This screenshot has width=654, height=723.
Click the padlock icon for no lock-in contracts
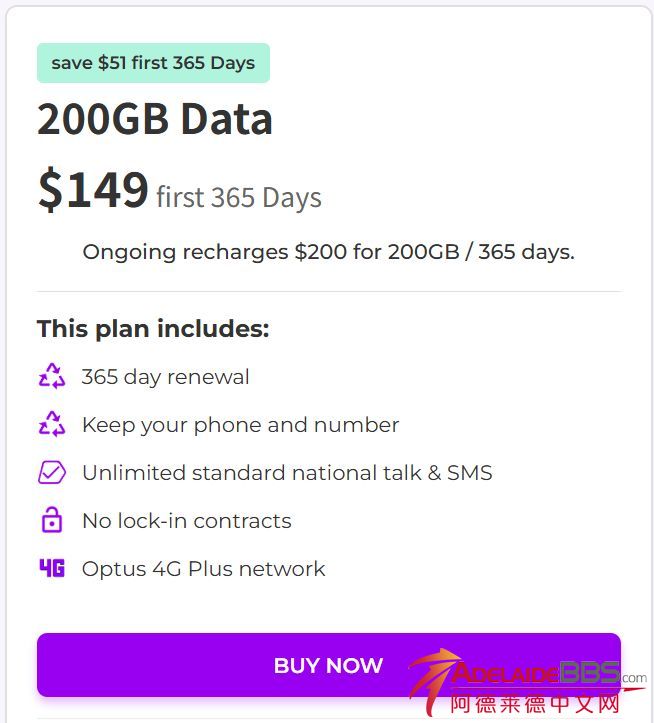pos(51,521)
